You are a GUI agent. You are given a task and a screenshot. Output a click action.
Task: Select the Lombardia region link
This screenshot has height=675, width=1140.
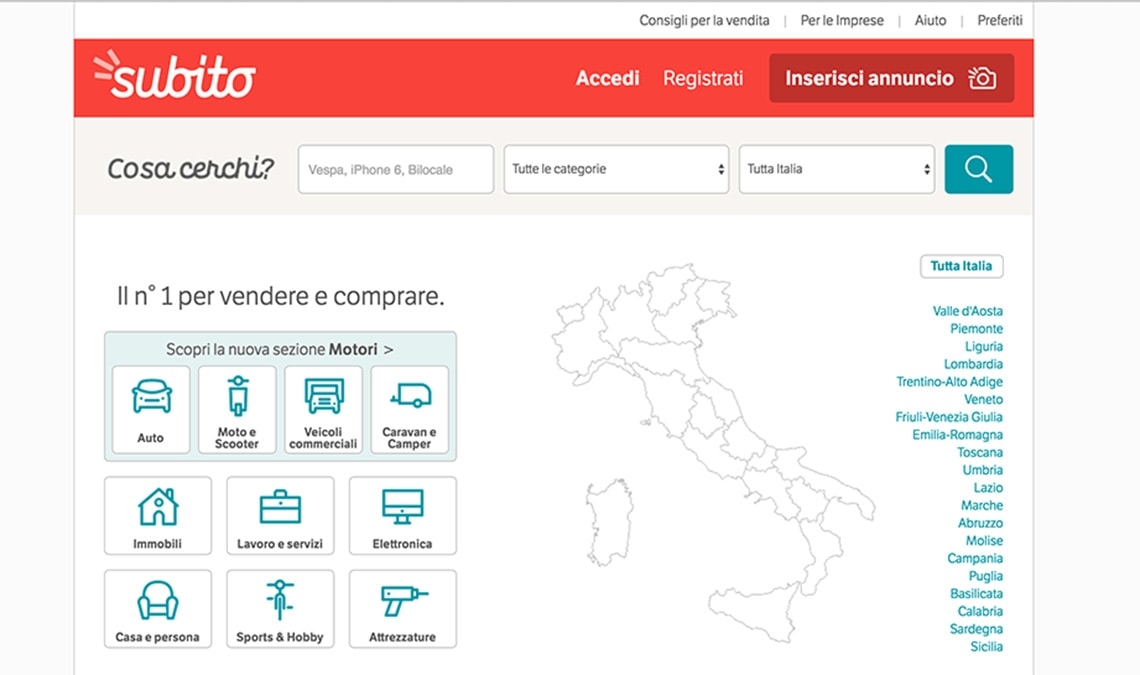point(974,364)
